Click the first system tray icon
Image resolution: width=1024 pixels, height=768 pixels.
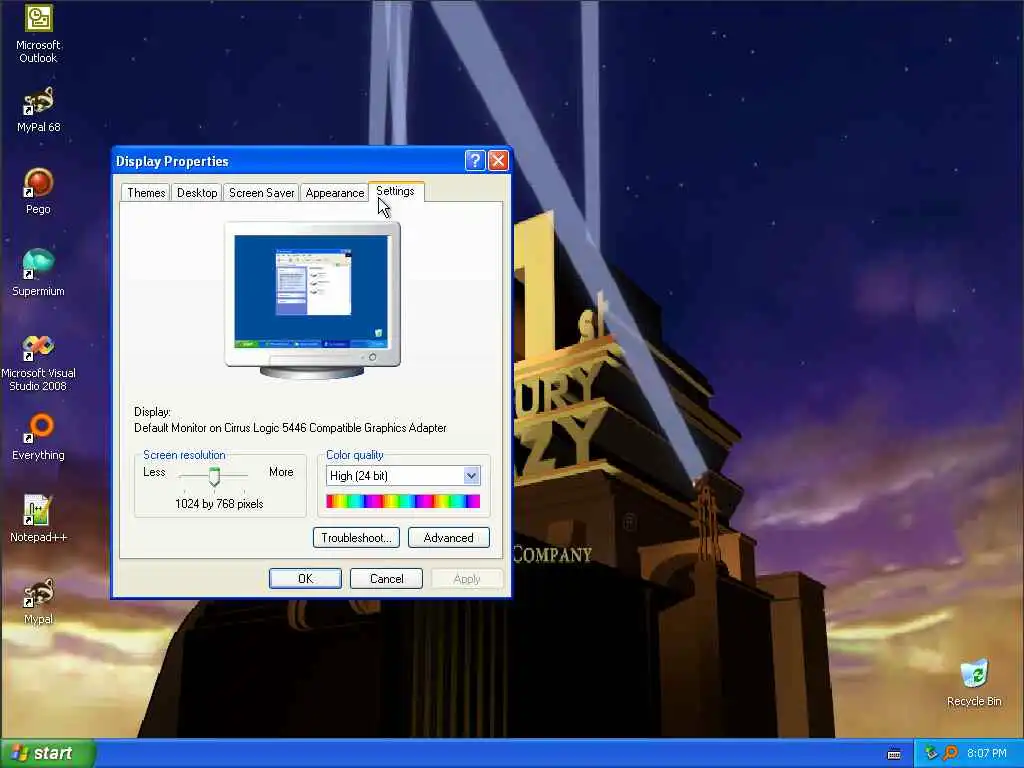point(931,753)
